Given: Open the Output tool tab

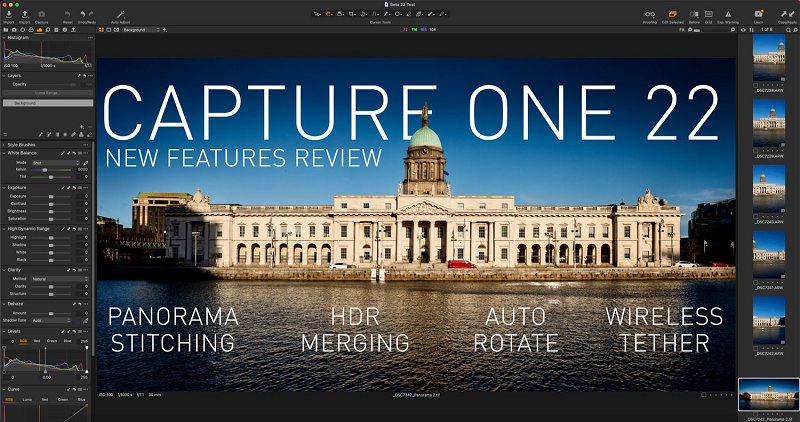Looking at the screenshot, I should click(x=73, y=30).
